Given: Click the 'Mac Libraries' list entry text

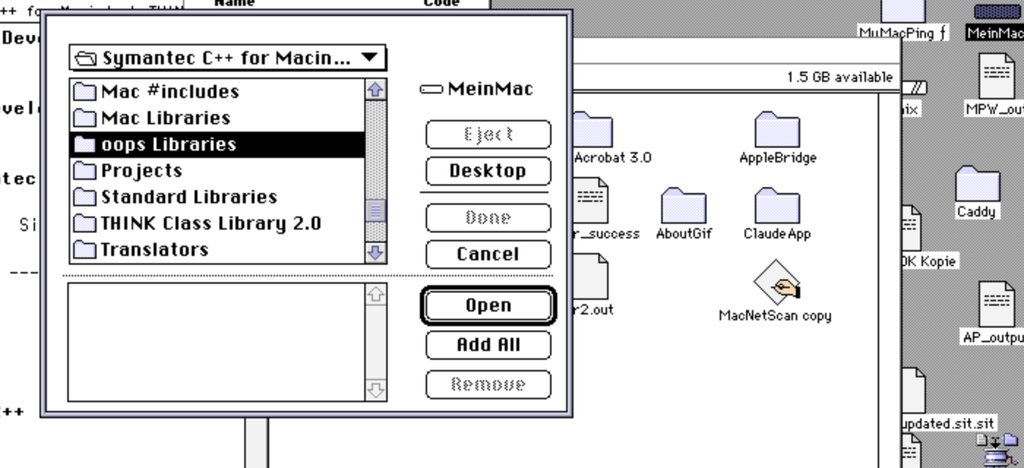Looking at the screenshot, I should 166,118.
